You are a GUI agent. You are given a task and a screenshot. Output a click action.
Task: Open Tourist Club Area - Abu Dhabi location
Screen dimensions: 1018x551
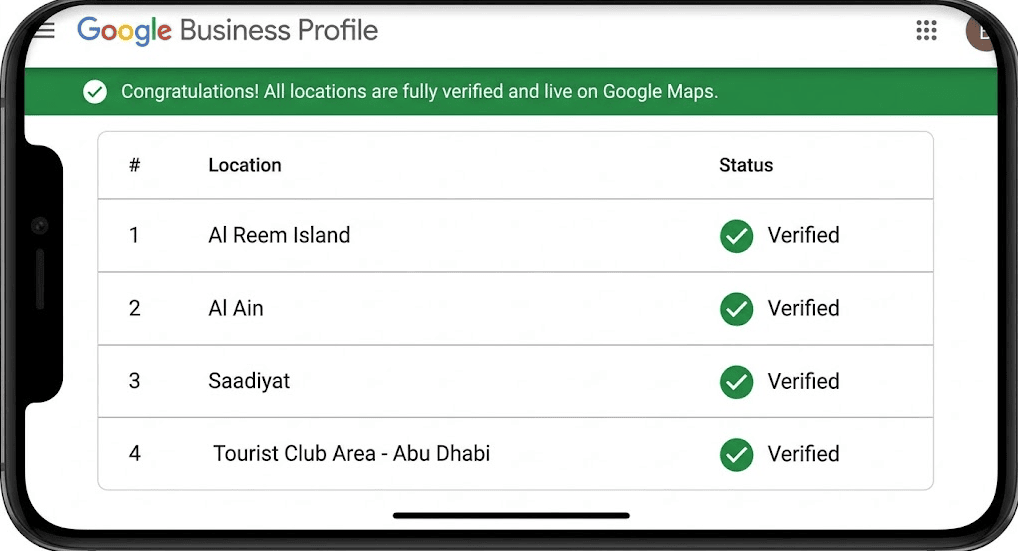point(351,453)
